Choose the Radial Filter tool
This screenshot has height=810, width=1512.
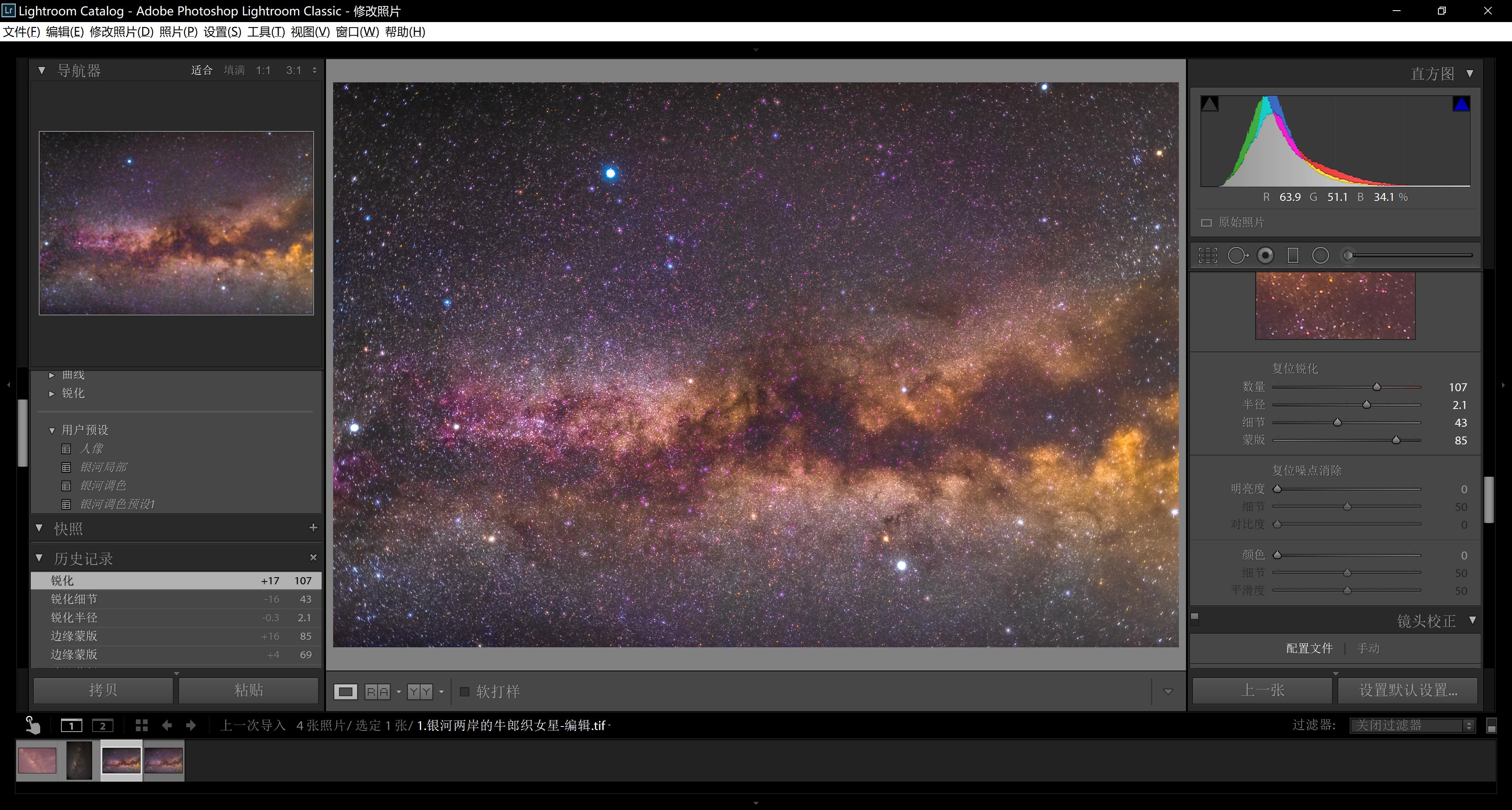(x=1320, y=256)
